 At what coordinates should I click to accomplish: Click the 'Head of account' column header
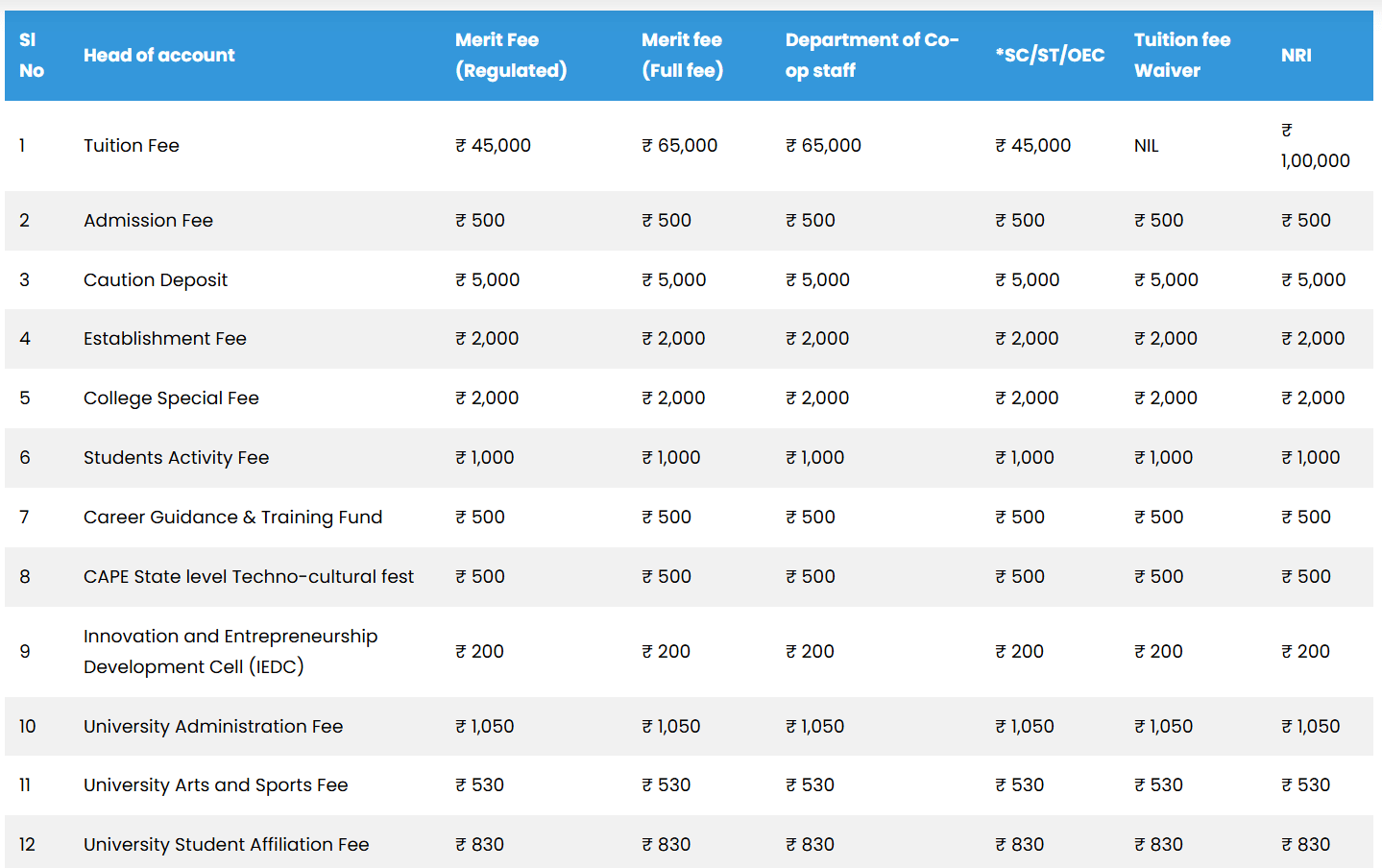pyautogui.click(x=158, y=55)
